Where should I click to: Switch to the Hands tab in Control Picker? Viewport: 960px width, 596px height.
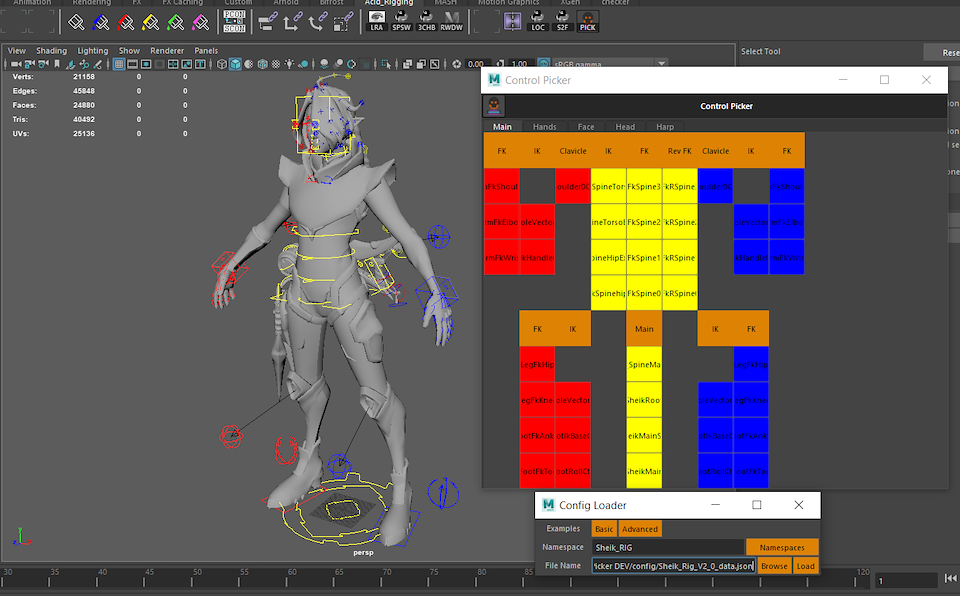click(544, 127)
